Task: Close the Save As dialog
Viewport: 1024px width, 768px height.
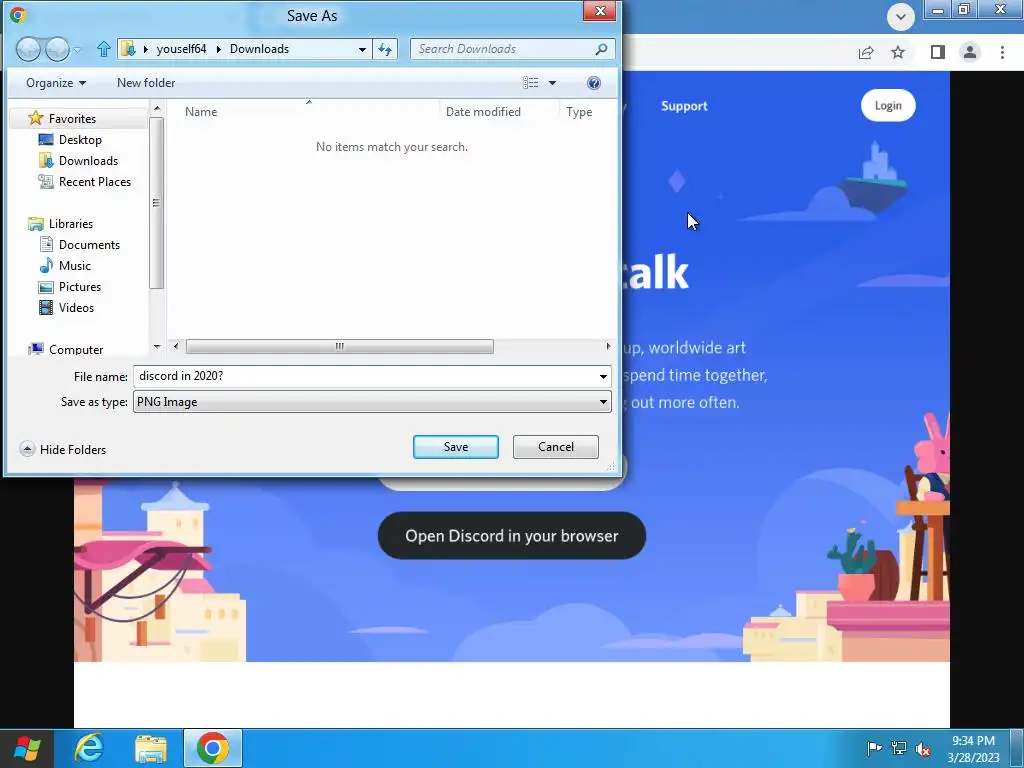Action: point(599,11)
